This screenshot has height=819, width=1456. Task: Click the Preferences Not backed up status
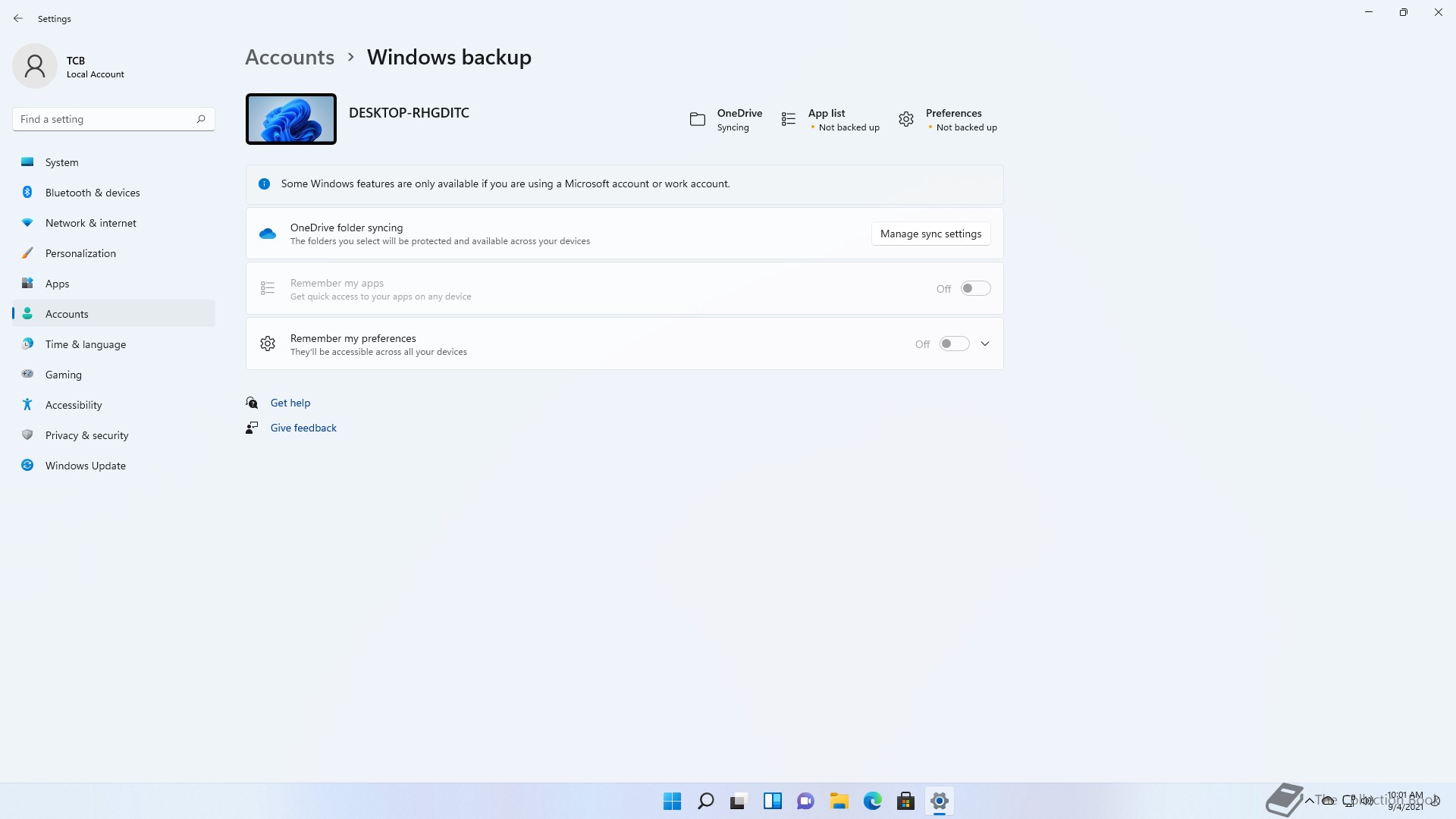pos(966,127)
